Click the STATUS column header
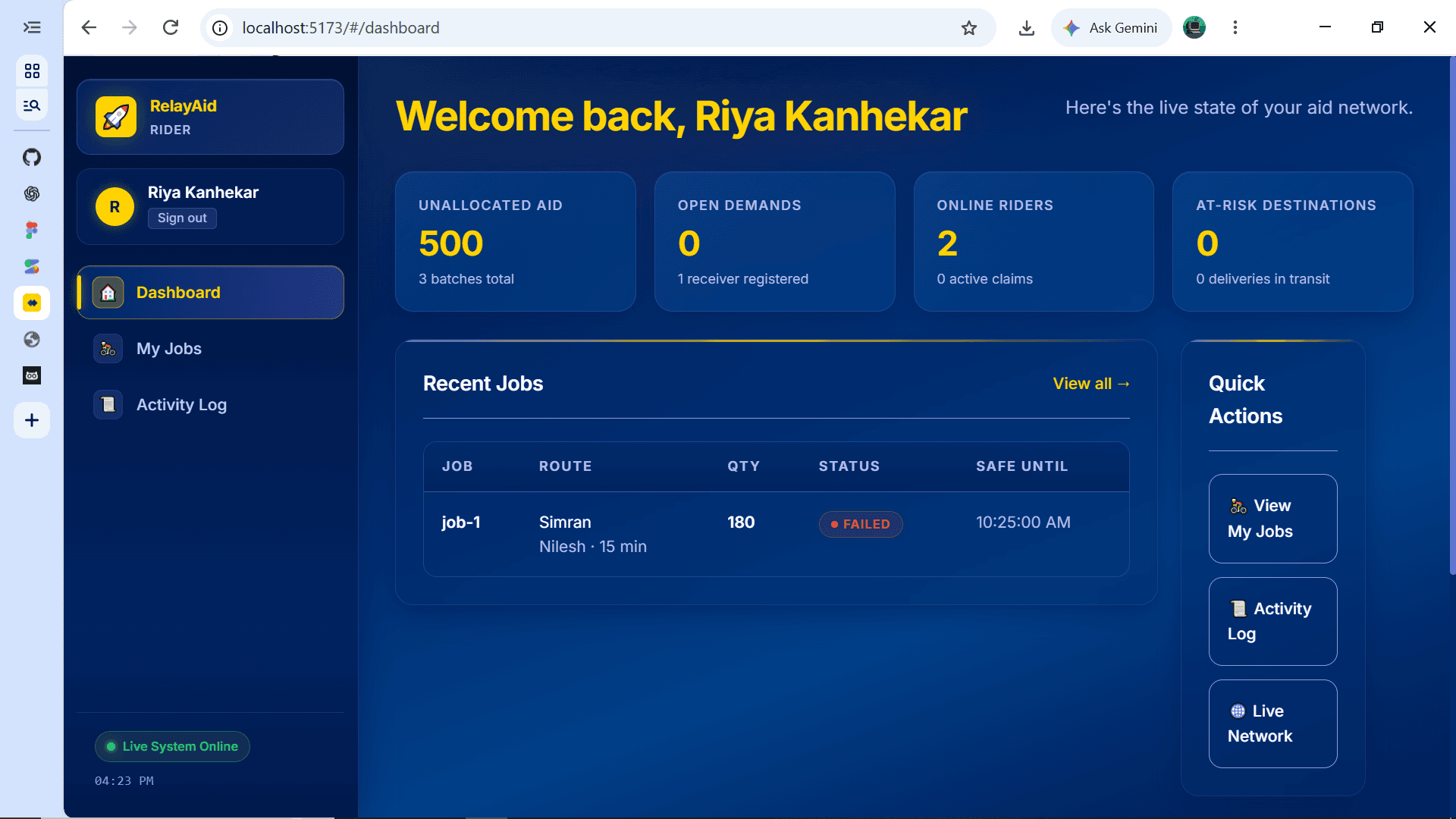Viewport: 1456px width, 819px height. [849, 466]
